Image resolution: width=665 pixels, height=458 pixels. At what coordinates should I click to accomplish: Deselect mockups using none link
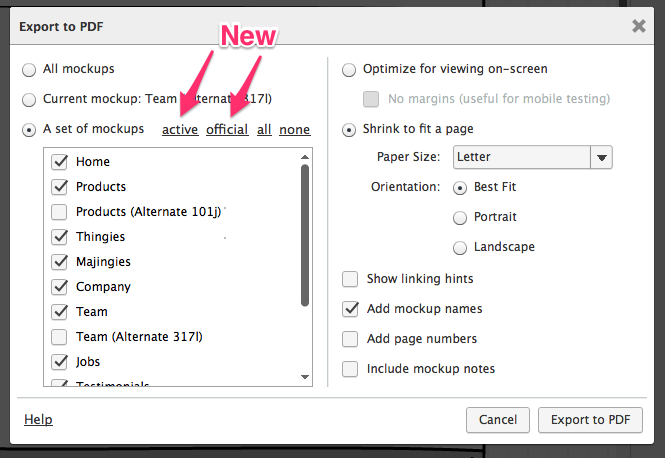[294, 130]
